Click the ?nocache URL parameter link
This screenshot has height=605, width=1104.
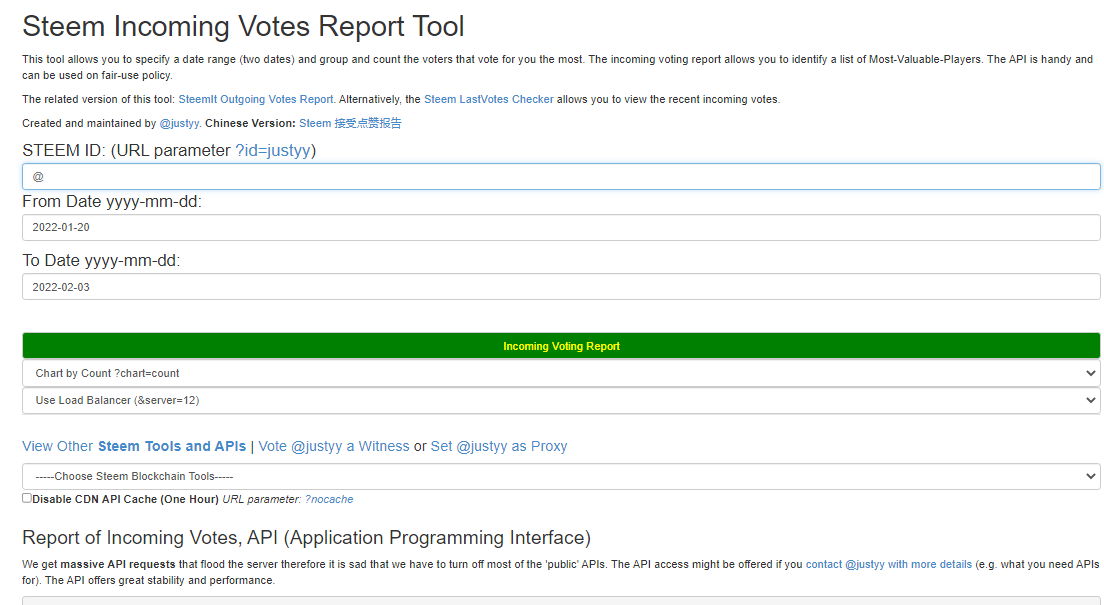(329, 499)
